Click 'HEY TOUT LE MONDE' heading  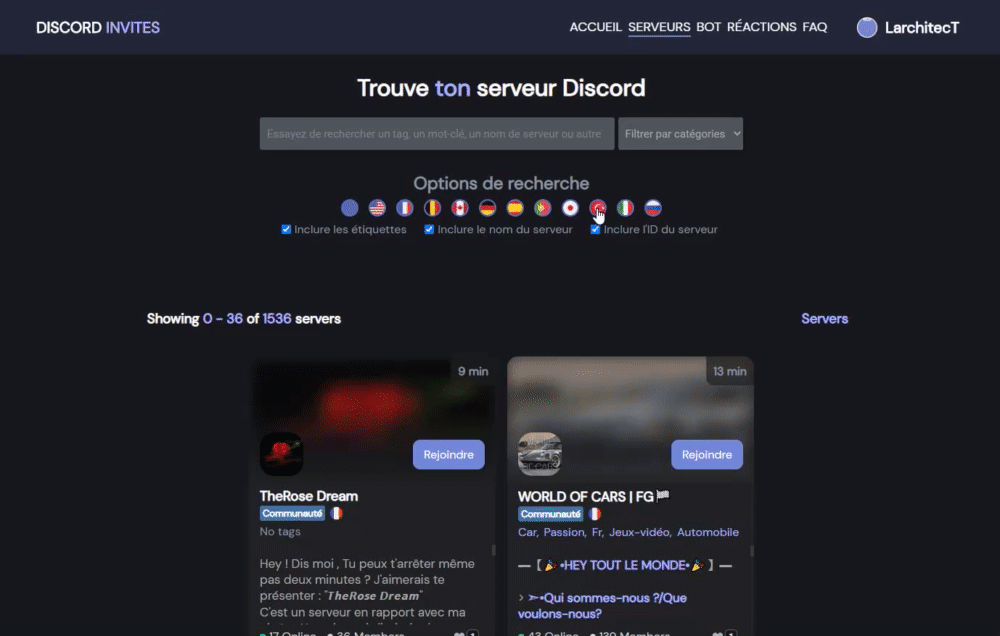[624, 565]
